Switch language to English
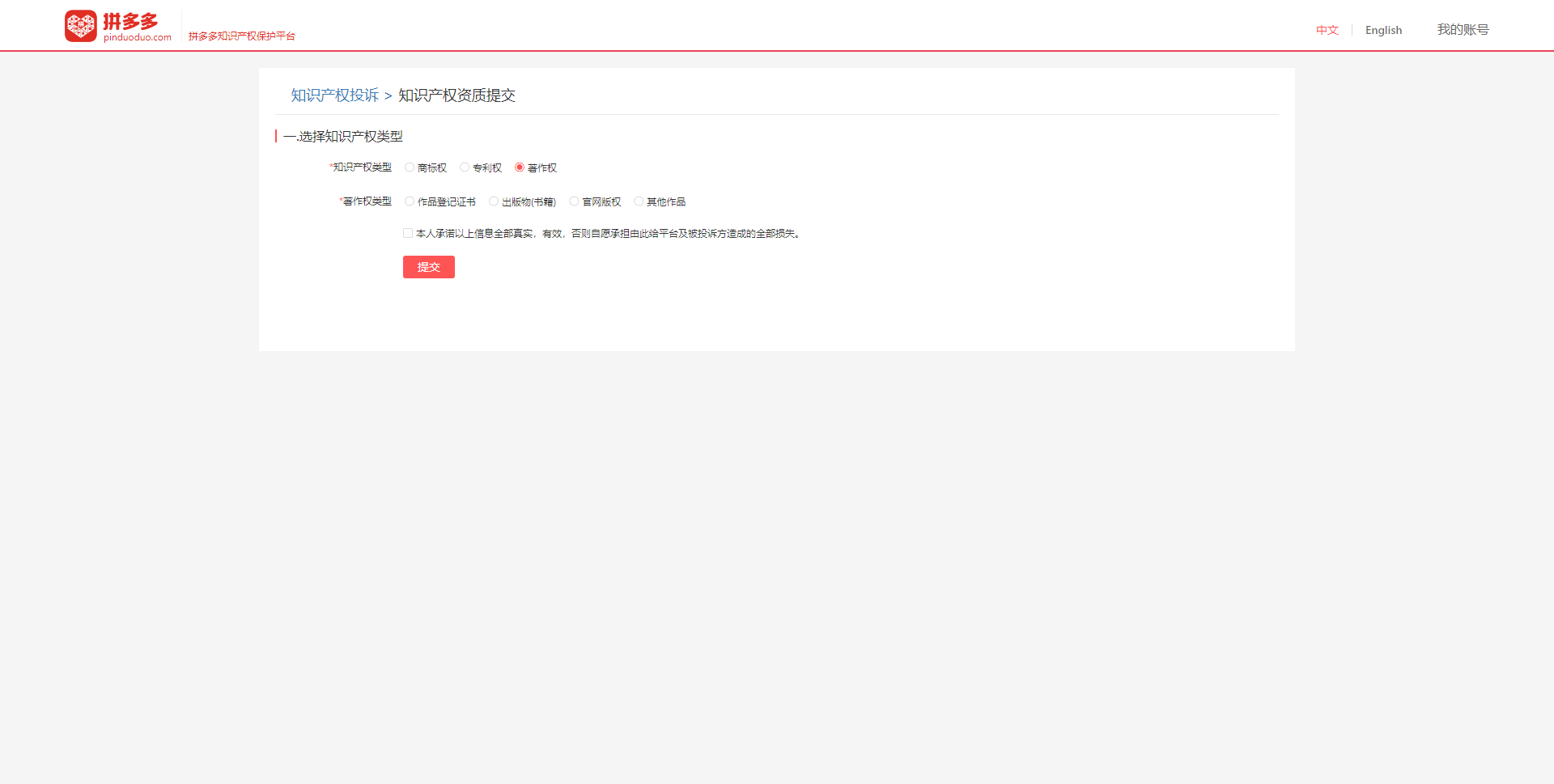Viewport: 1554px width, 784px height. click(1383, 30)
